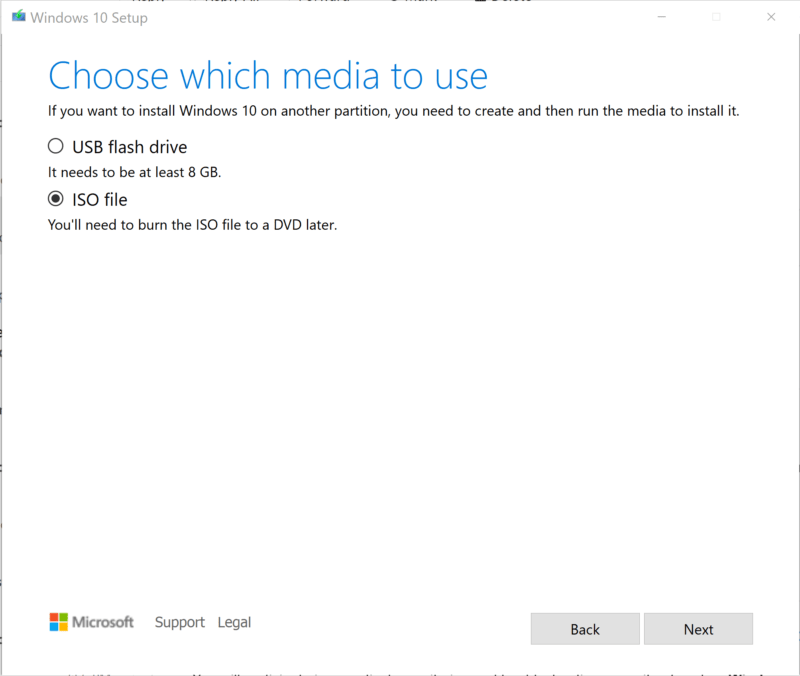Viewport: 800px width, 676px height.
Task: Maximize the setup window
Action: point(716,17)
